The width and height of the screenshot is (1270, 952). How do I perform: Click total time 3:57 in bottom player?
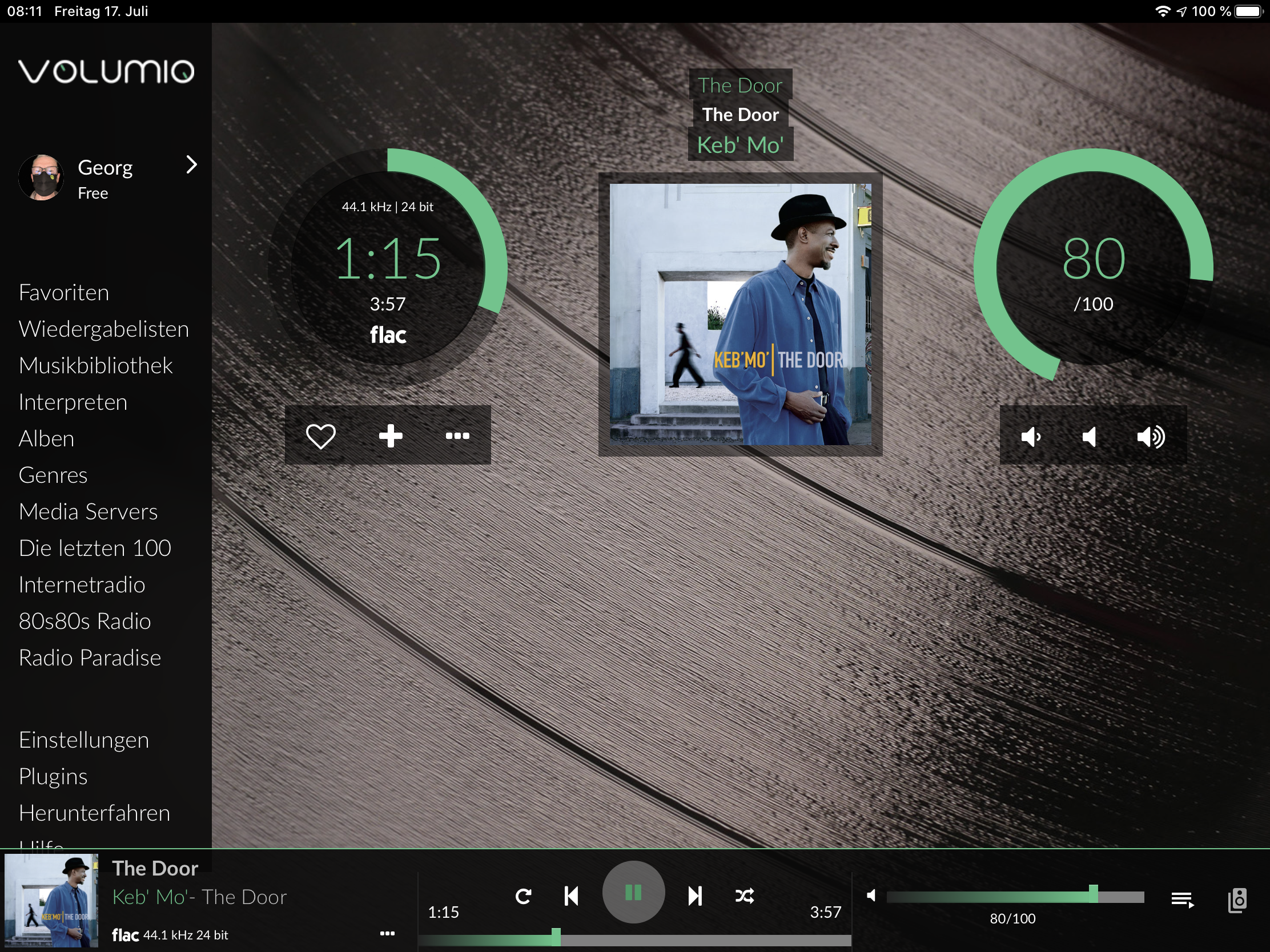click(826, 913)
